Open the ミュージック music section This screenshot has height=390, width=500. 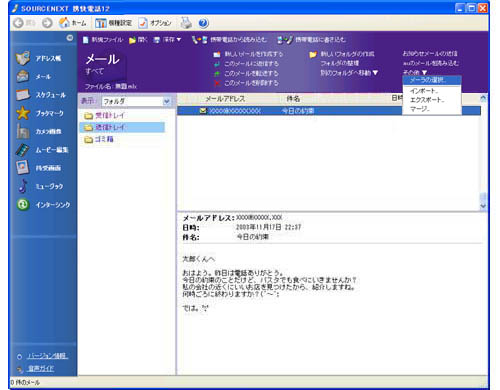coord(40,186)
